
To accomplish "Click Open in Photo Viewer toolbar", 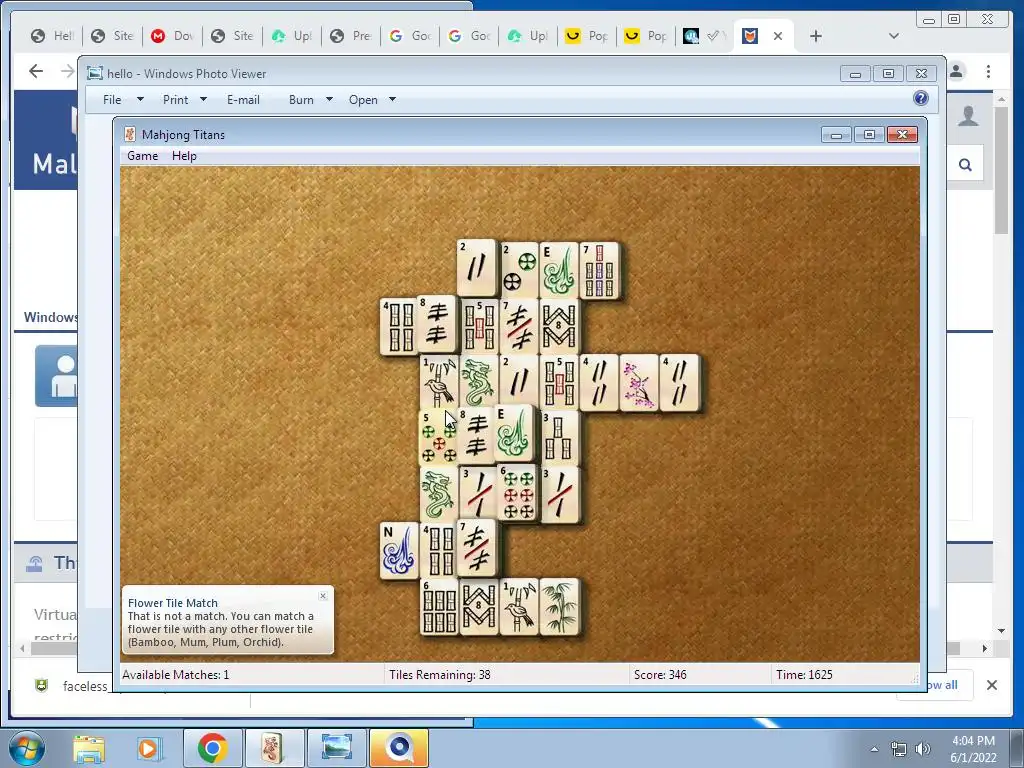I will [x=363, y=99].
